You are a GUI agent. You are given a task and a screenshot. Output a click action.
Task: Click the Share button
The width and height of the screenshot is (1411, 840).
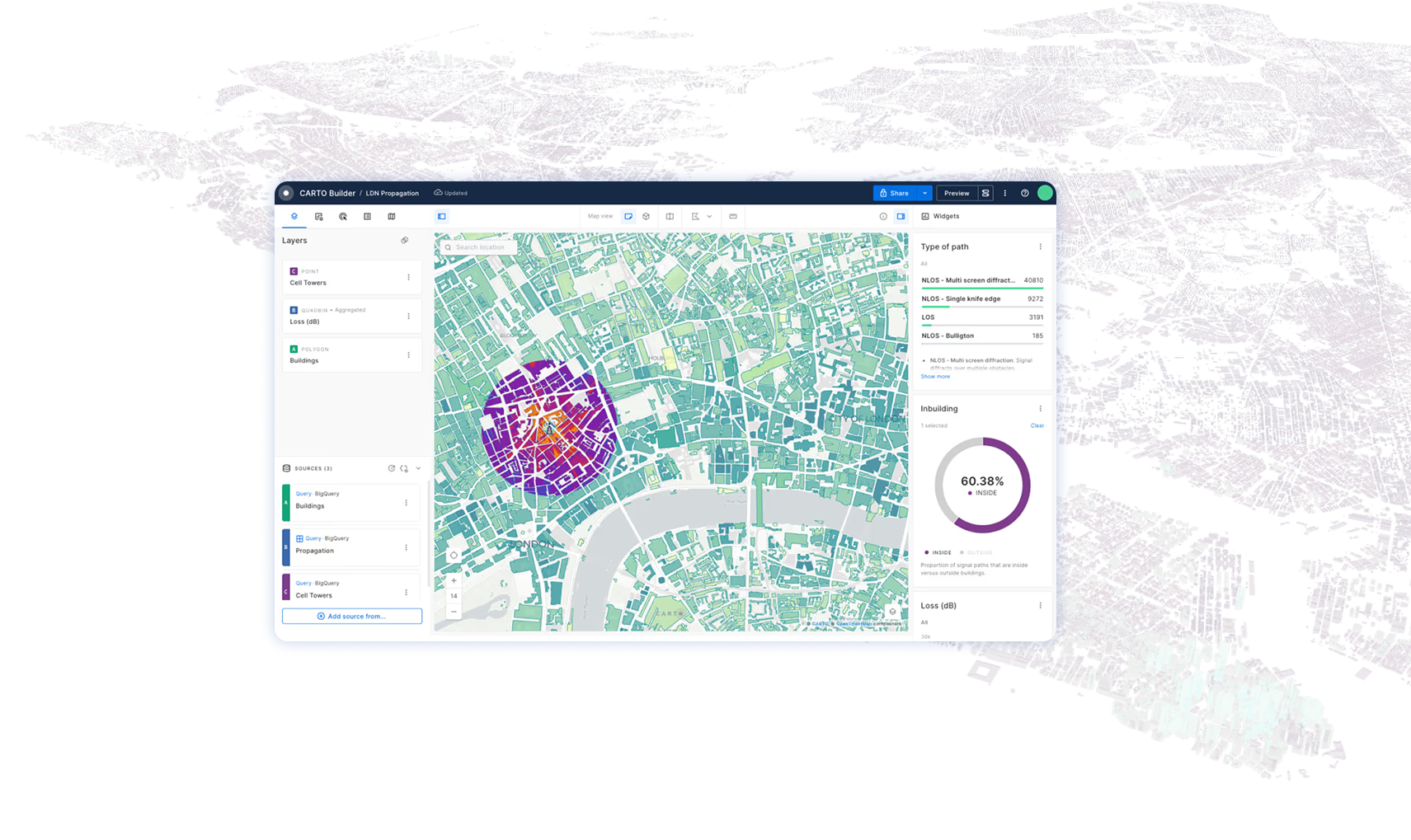point(895,193)
